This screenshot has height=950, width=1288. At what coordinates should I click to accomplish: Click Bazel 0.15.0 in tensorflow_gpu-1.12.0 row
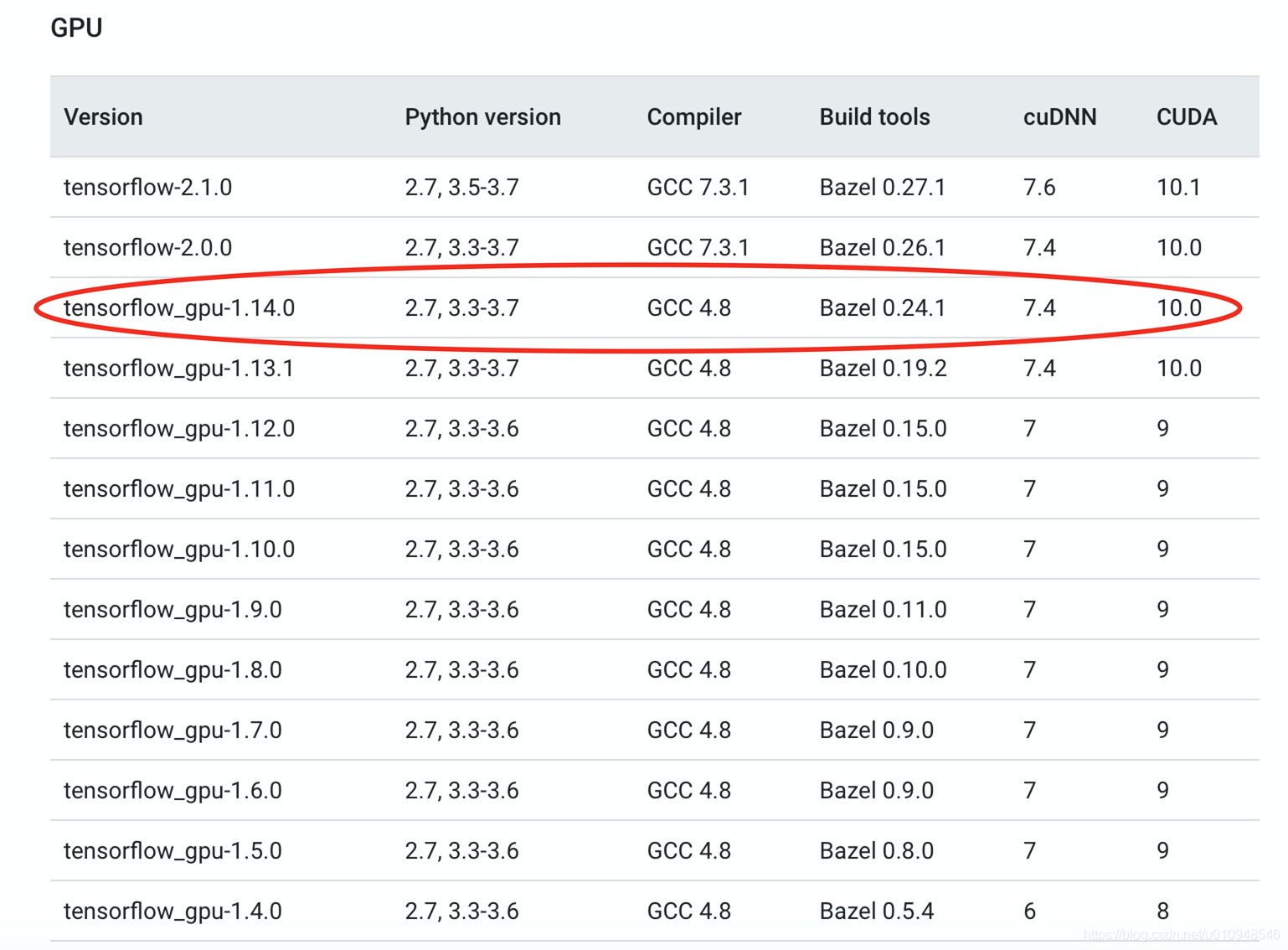click(x=883, y=428)
